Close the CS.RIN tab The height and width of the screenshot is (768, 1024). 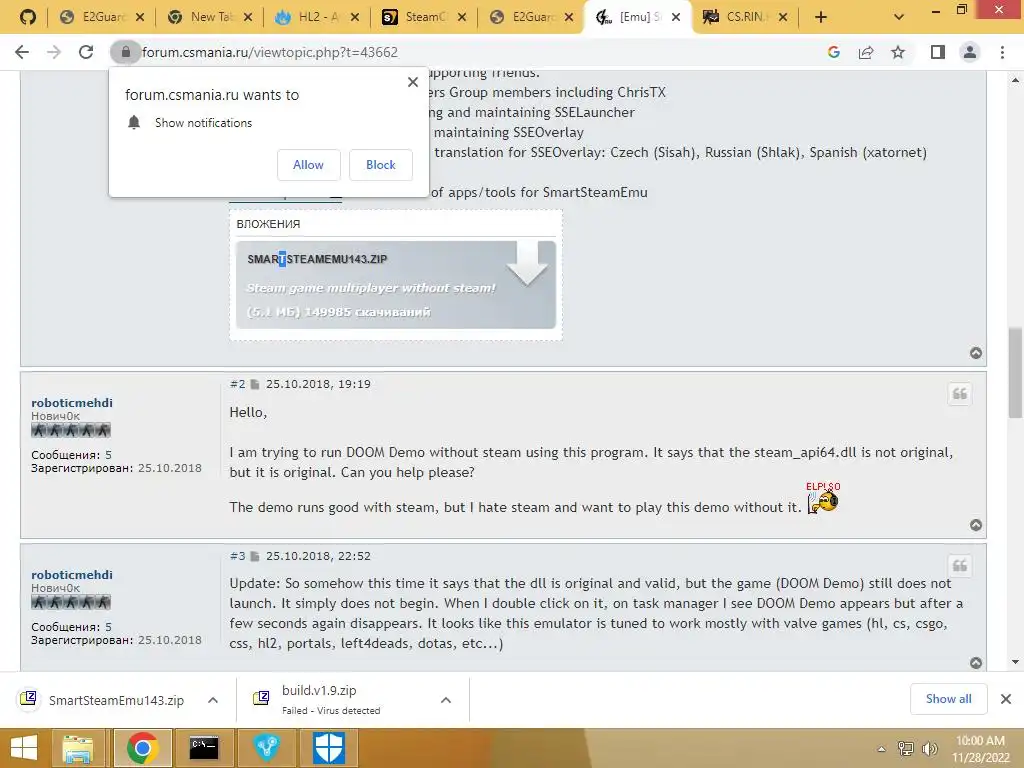tap(783, 18)
